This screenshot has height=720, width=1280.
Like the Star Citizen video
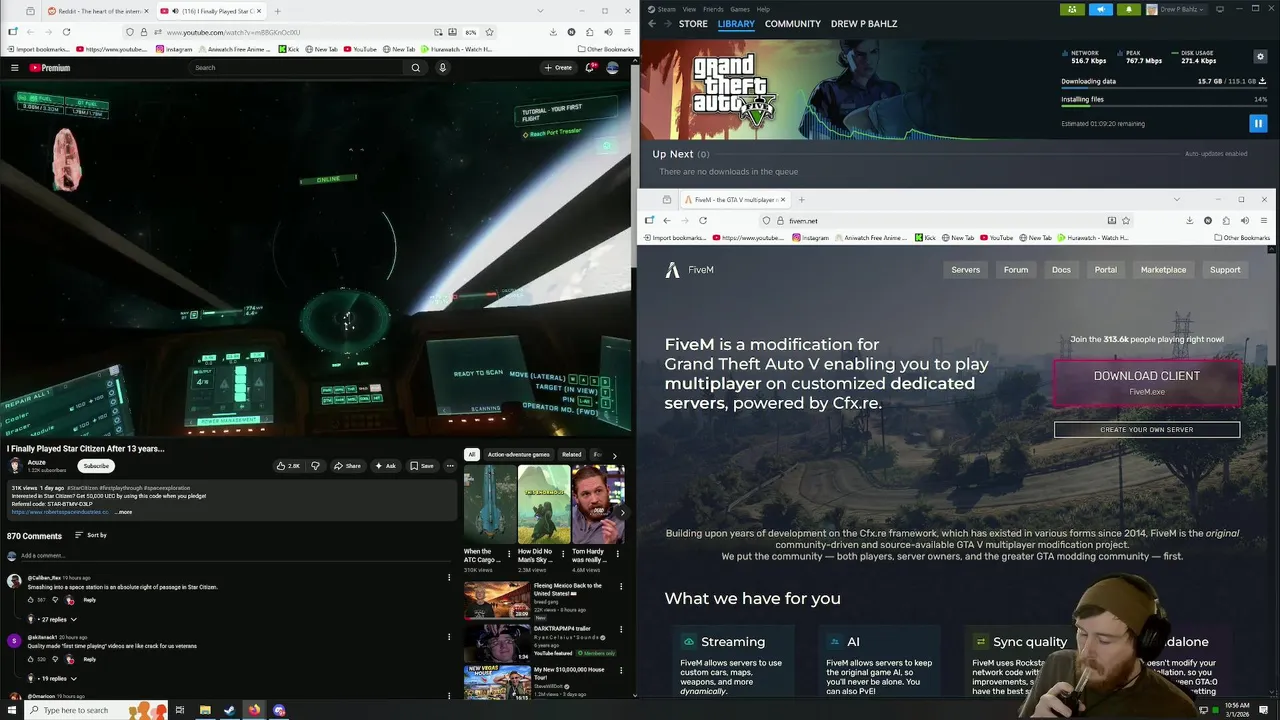(x=287, y=466)
